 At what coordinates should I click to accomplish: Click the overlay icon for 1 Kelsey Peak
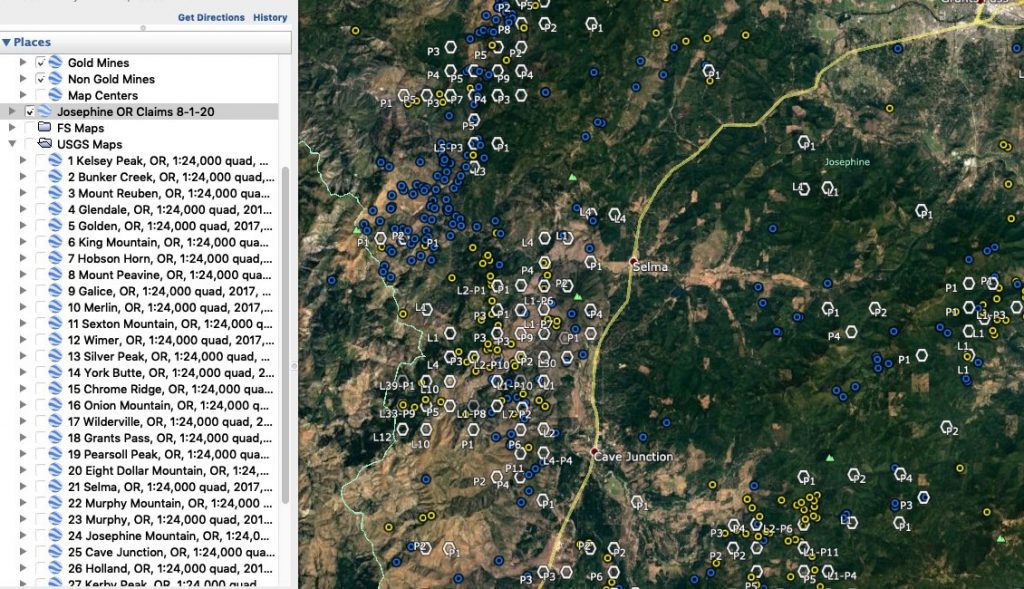coord(56,161)
